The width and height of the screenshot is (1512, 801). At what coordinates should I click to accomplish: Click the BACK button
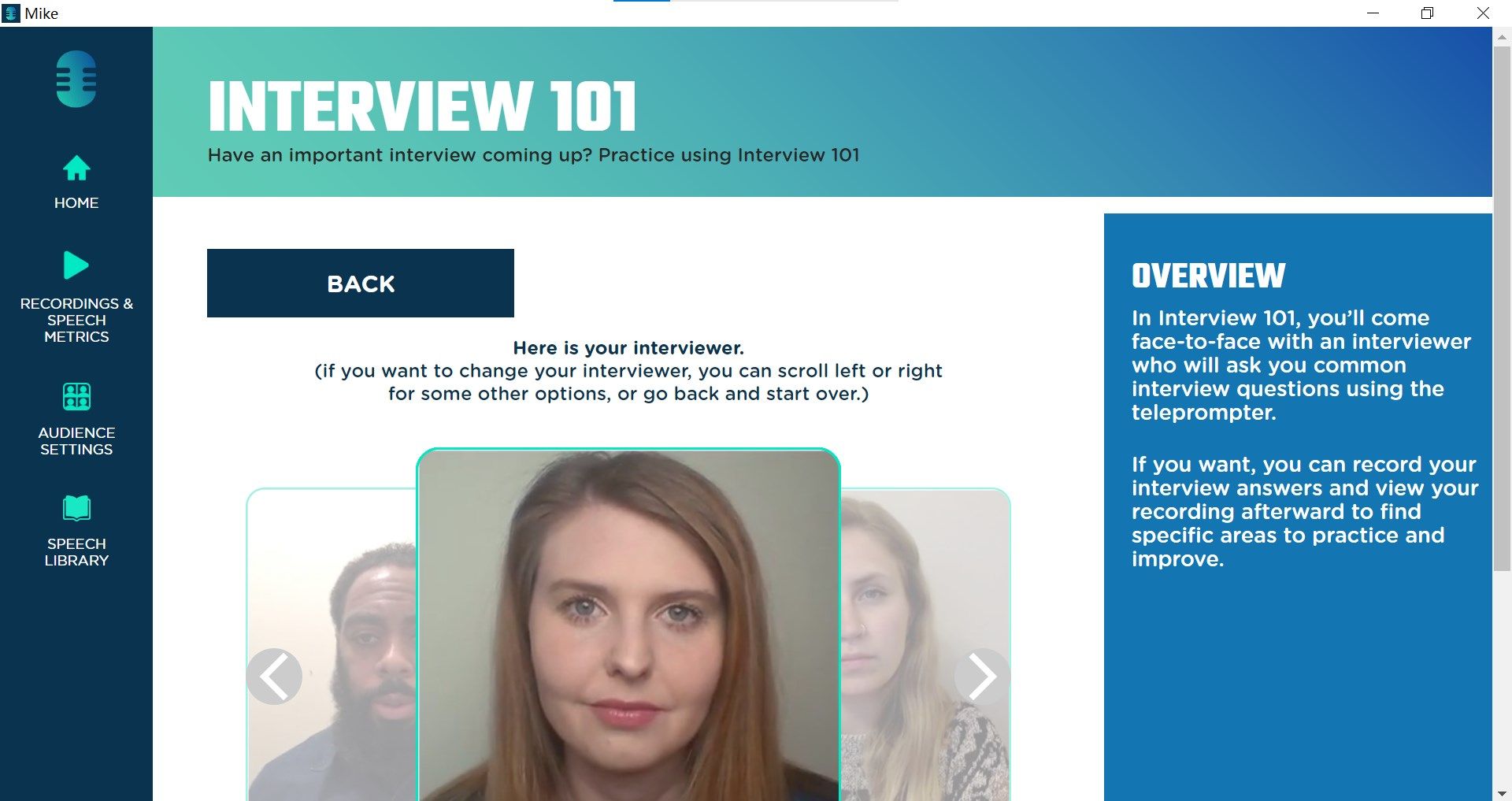[361, 284]
